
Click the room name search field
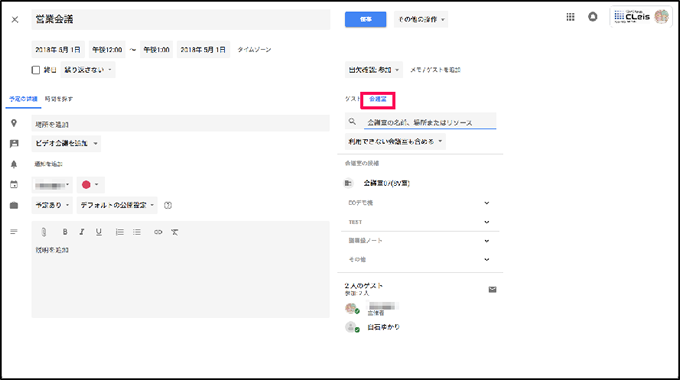(x=430, y=122)
